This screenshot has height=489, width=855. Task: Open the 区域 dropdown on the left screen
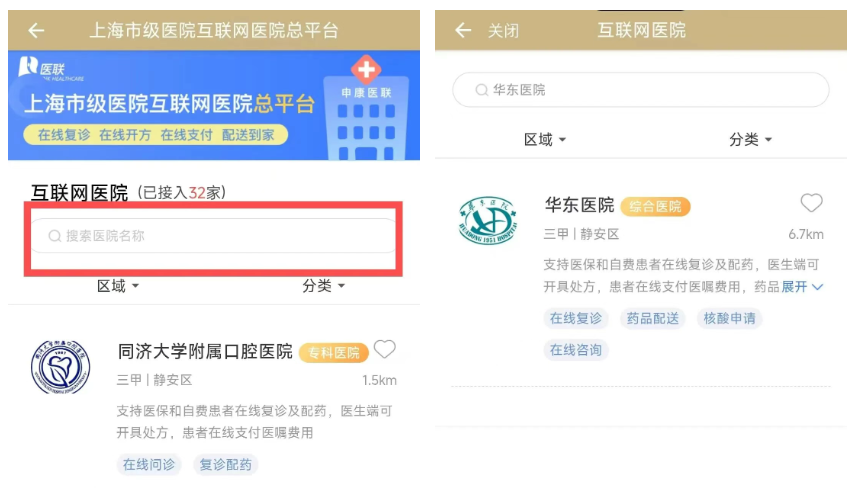click(x=118, y=286)
